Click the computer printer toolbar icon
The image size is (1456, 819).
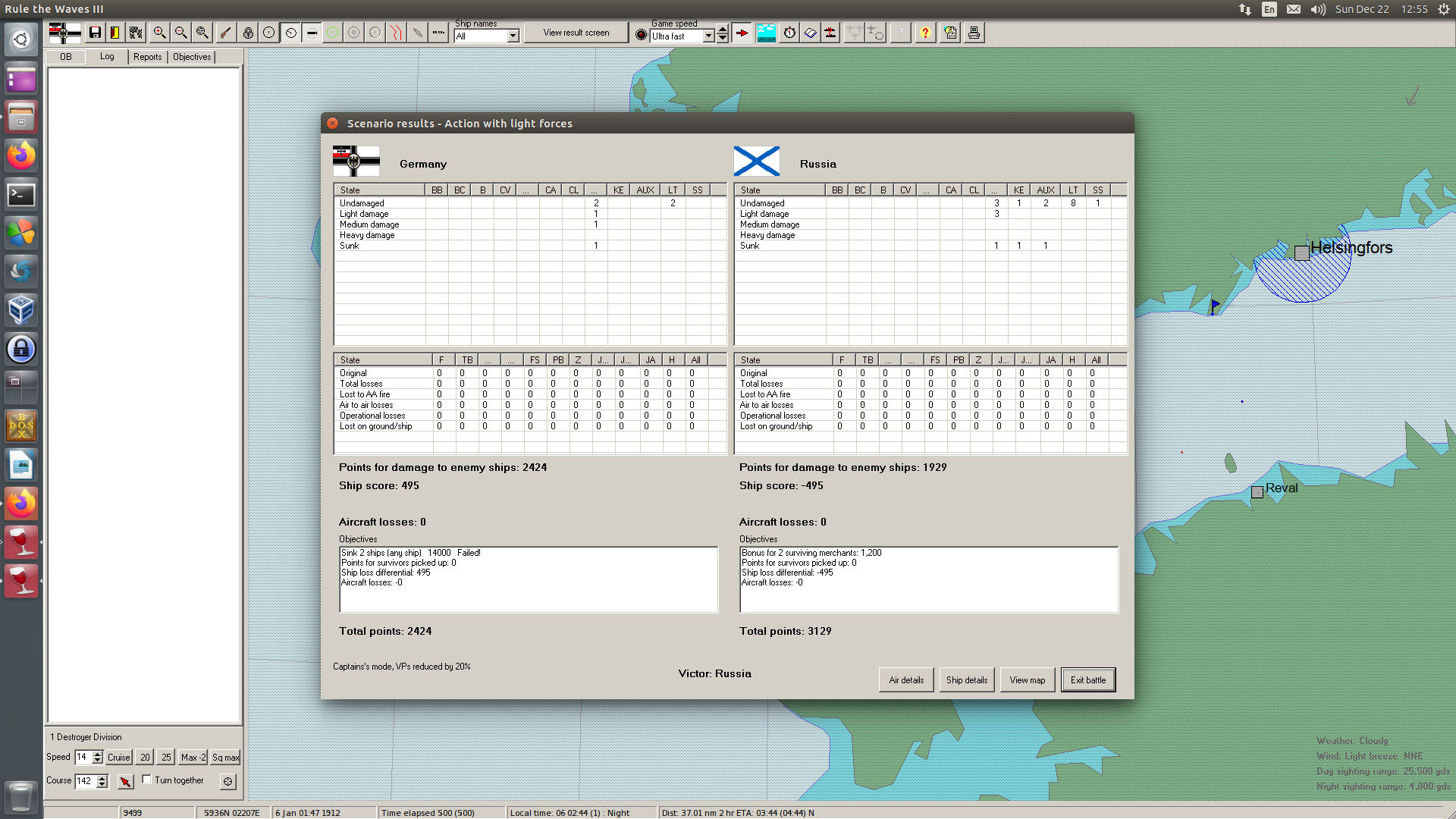[x=974, y=33]
